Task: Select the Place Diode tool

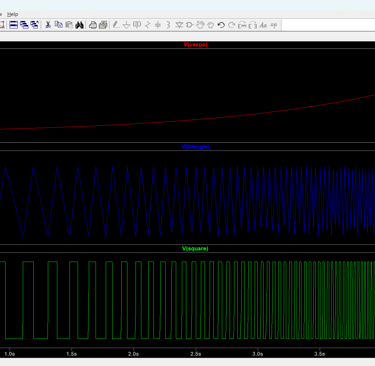Action: (179, 25)
